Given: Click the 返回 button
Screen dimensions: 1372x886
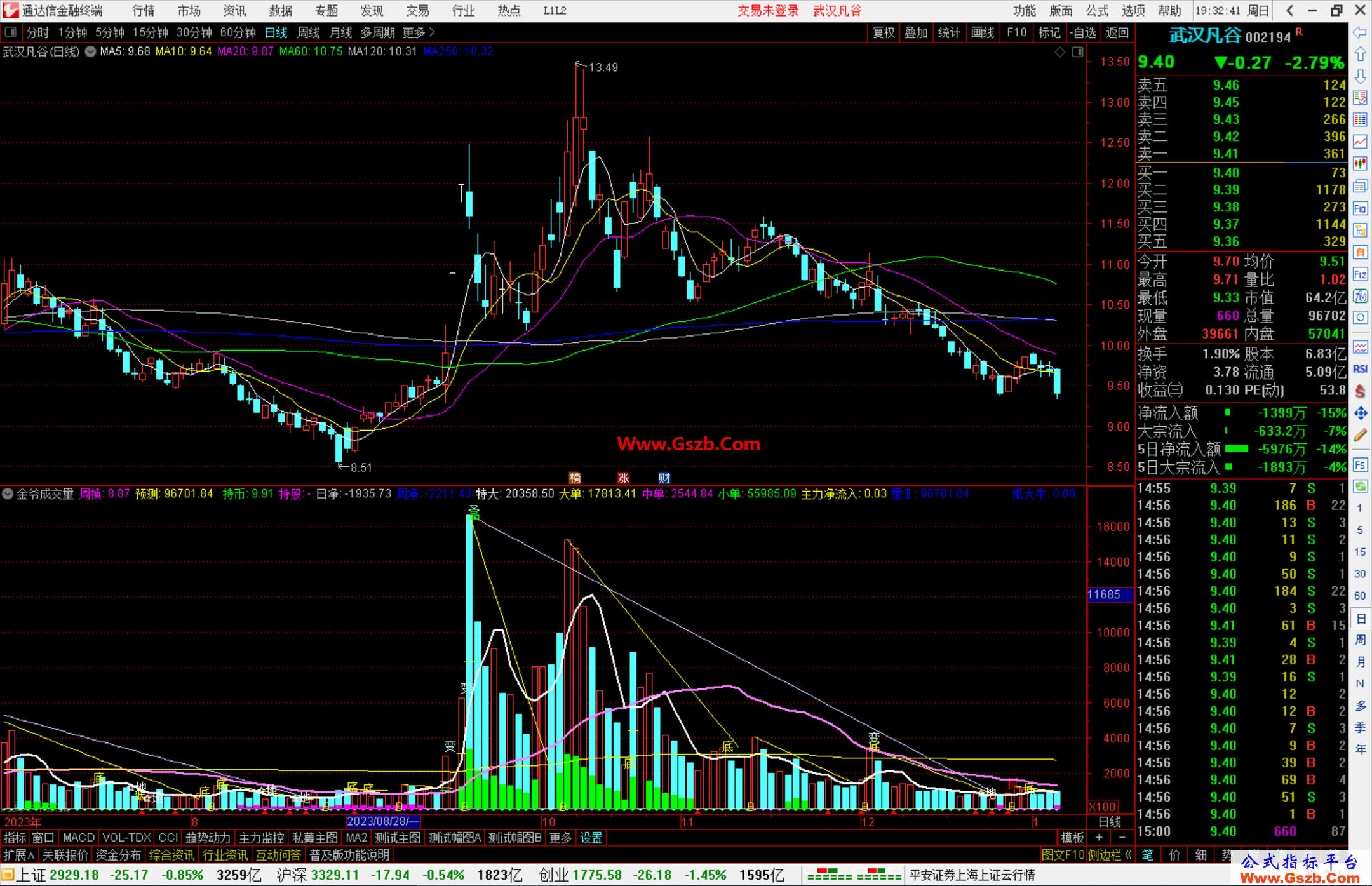Looking at the screenshot, I should 1117,32.
